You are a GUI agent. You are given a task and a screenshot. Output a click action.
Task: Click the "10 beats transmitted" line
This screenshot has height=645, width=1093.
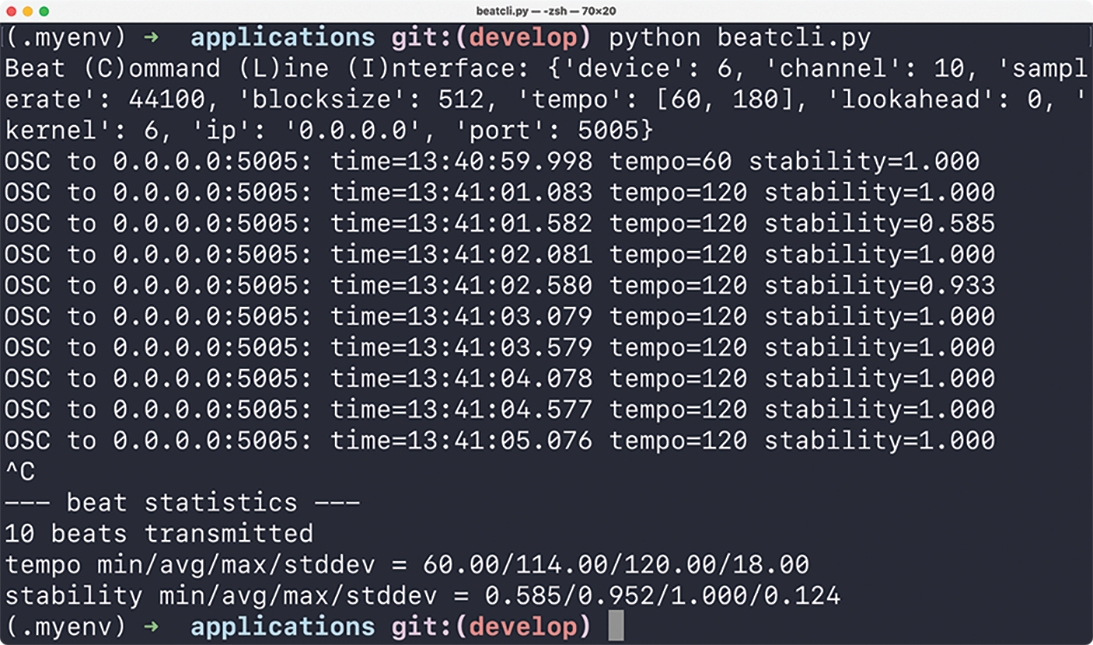(159, 534)
